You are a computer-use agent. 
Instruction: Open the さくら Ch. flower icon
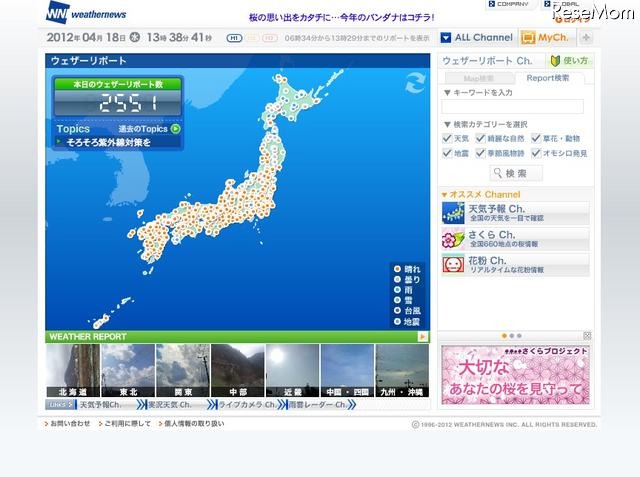coord(453,238)
